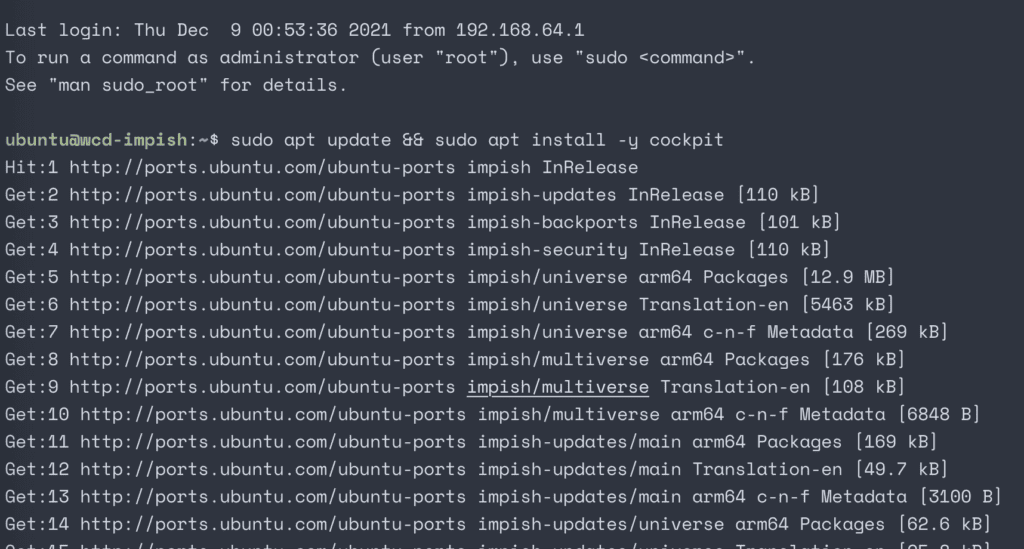Click the Get:5 universe arm64 Packages URL
Screen dimensions: 1024x549
point(262,277)
